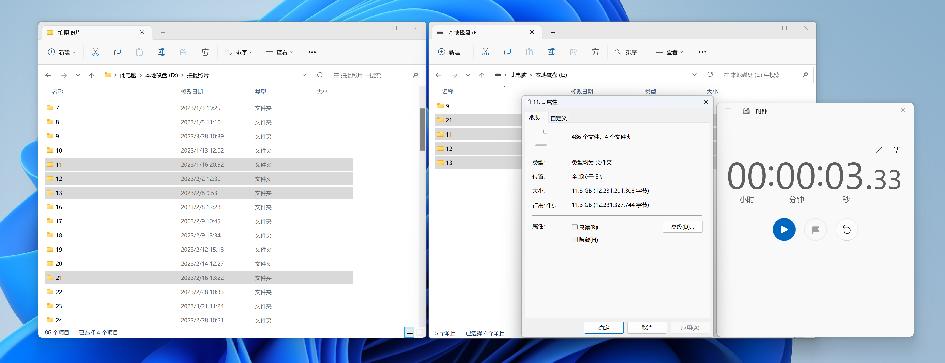This screenshot has width=945, height=363.
Task: Select folder 20 in left Explorer
Action: pyautogui.click(x=199, y=264)
